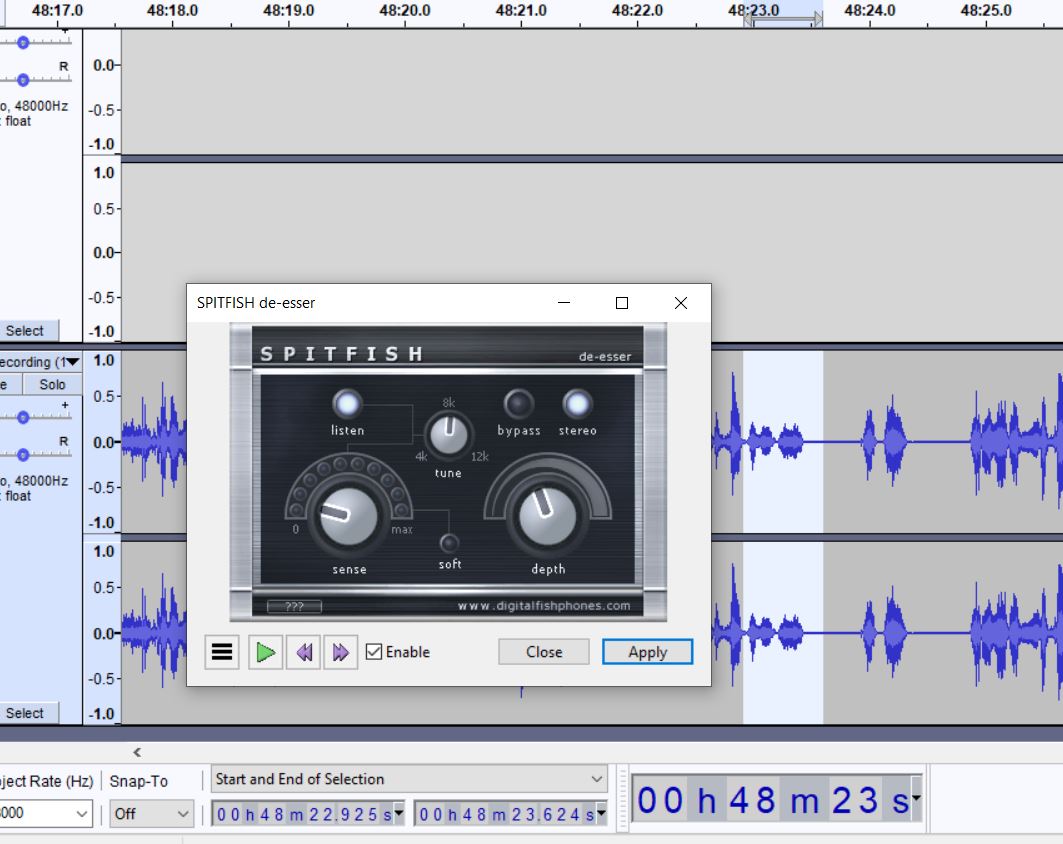Toggle the soft switch
Image resolution: width=1063 pixels, height=844 pixels.
point(449,543)
